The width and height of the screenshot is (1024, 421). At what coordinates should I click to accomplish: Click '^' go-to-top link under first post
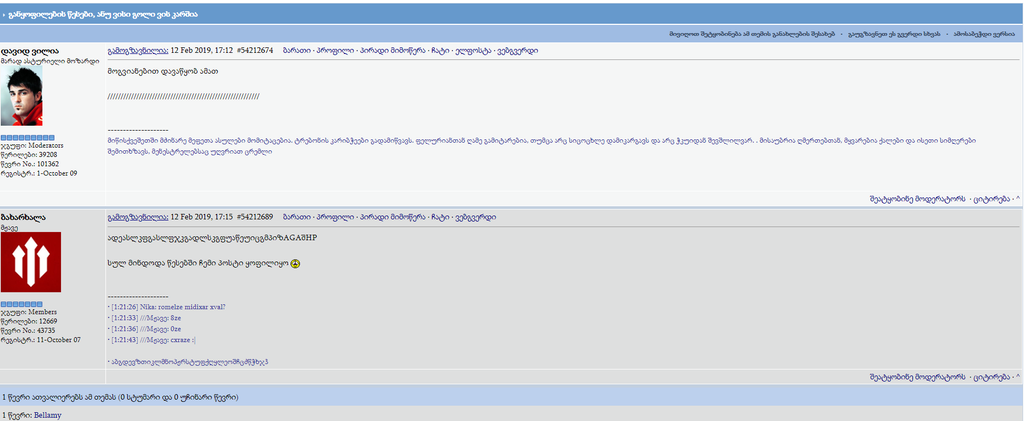tap(1017, 198)
